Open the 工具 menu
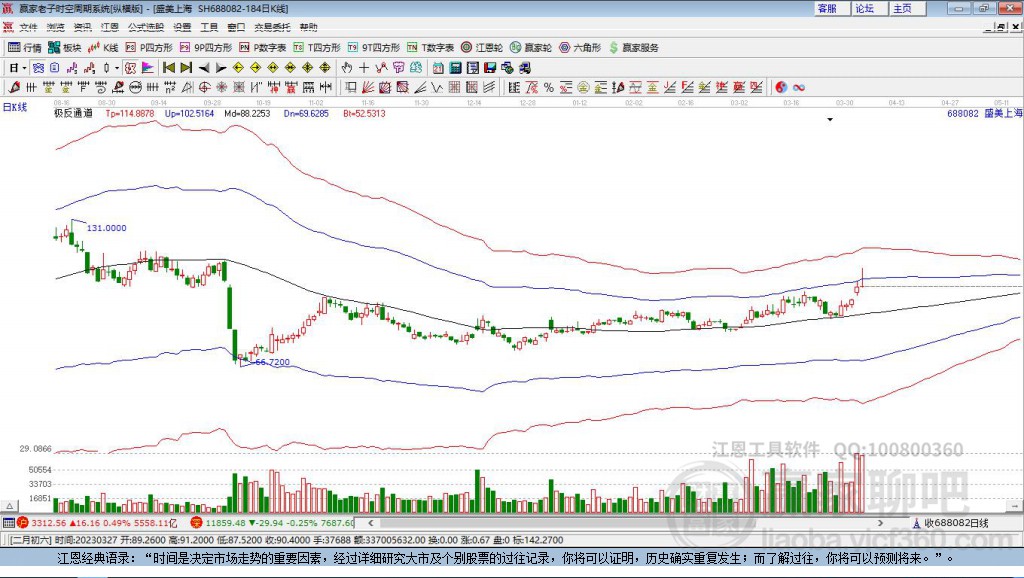 point(209,27)
